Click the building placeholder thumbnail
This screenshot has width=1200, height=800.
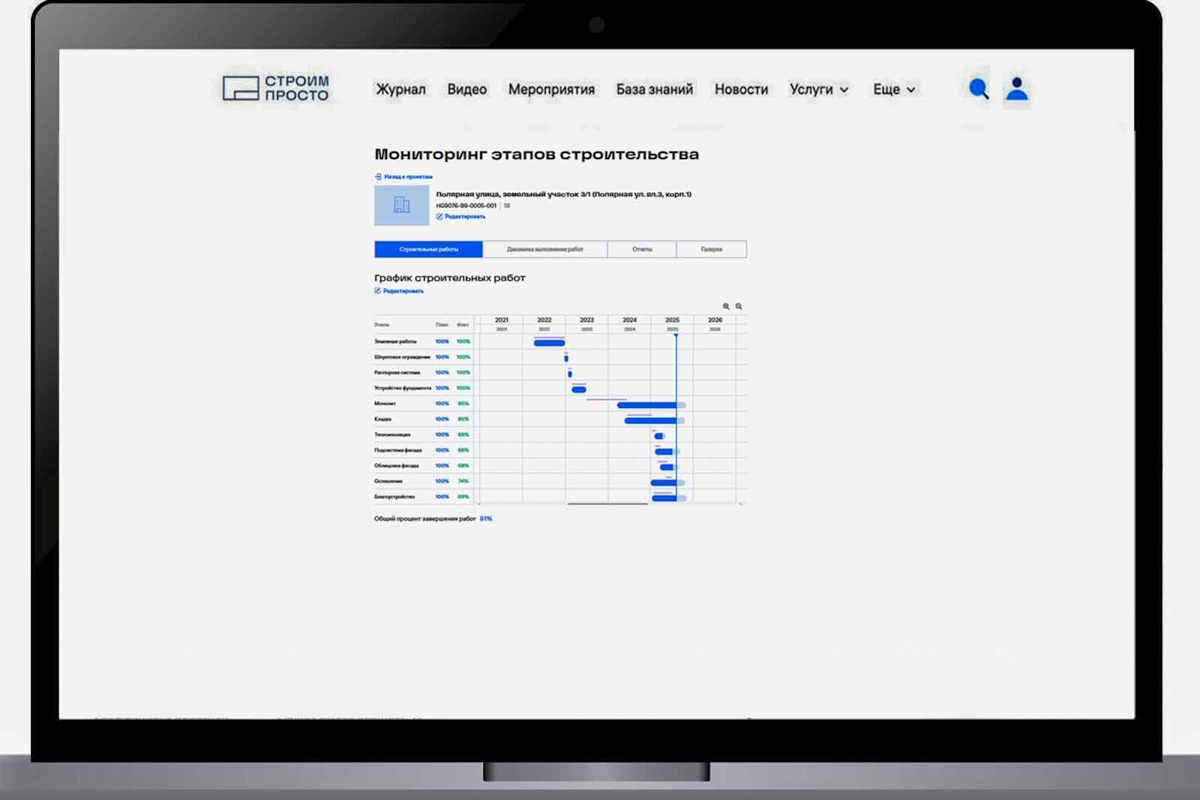401,205
